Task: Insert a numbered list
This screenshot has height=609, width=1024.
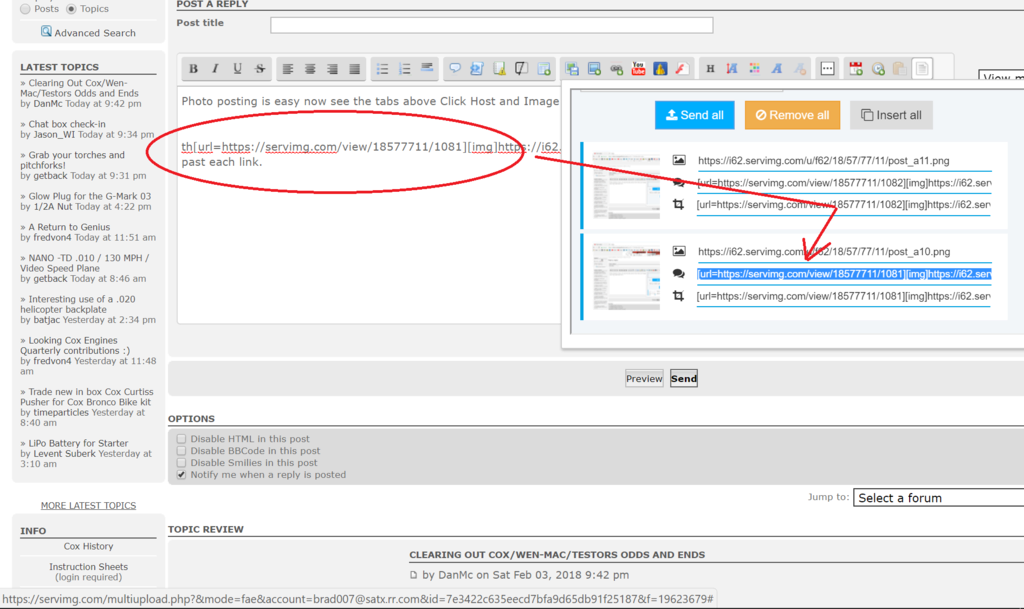Action: click(405, 69)
